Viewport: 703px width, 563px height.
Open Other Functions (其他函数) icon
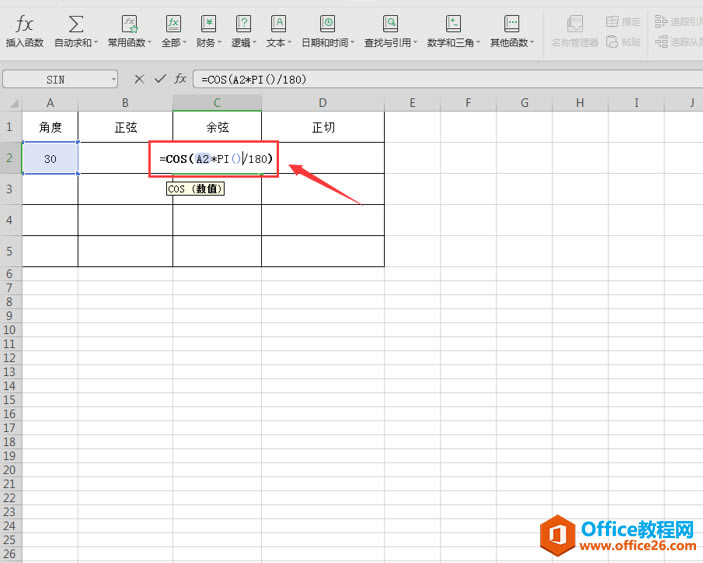[512, 24]
